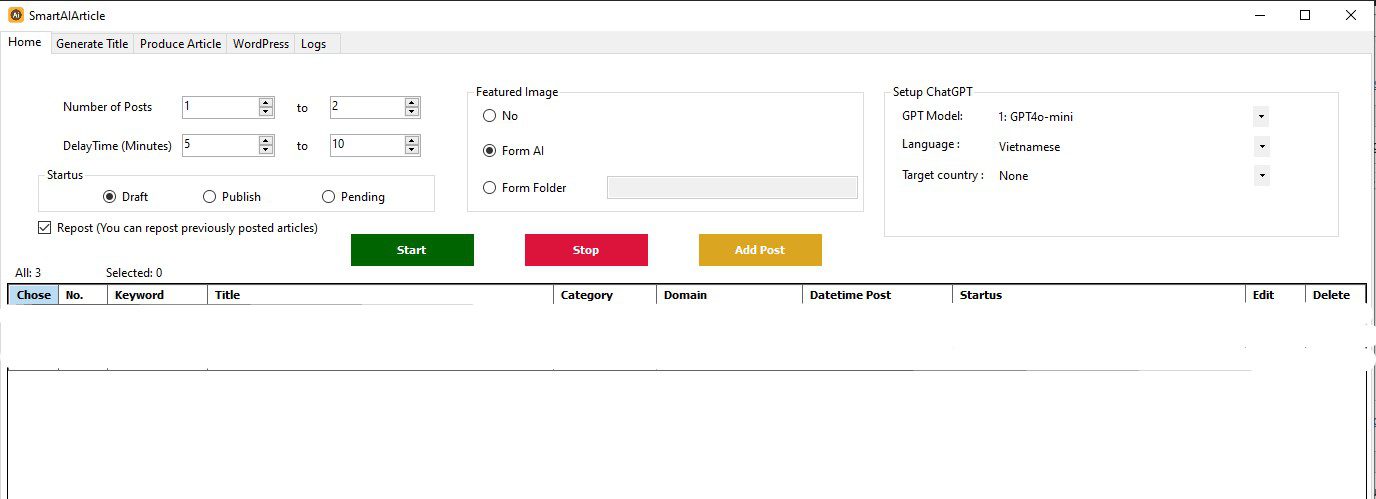Select Form AI featured image option

513,151
